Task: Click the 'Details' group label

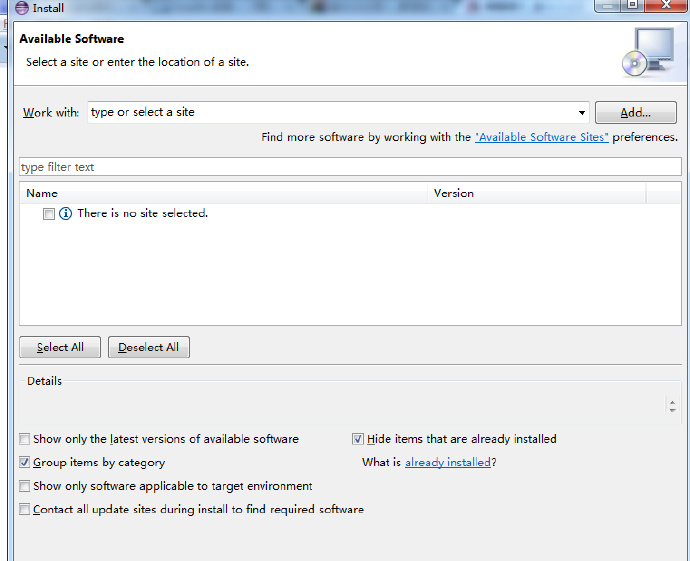Action: (x=44, y=381)
